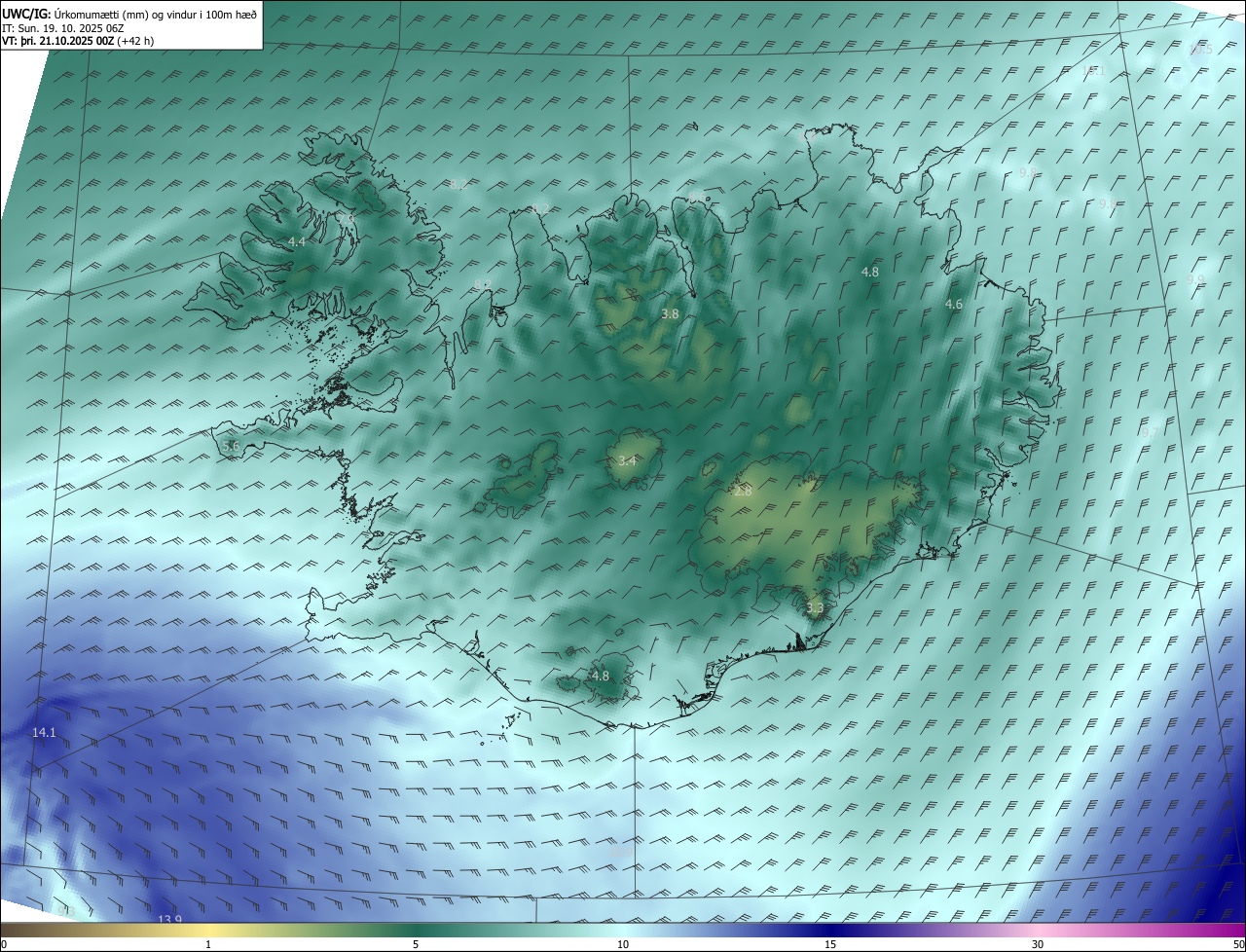Click the colorbar tick label 0
The height and width of the screenshot is (952, 1246).
tap(4, 943)
